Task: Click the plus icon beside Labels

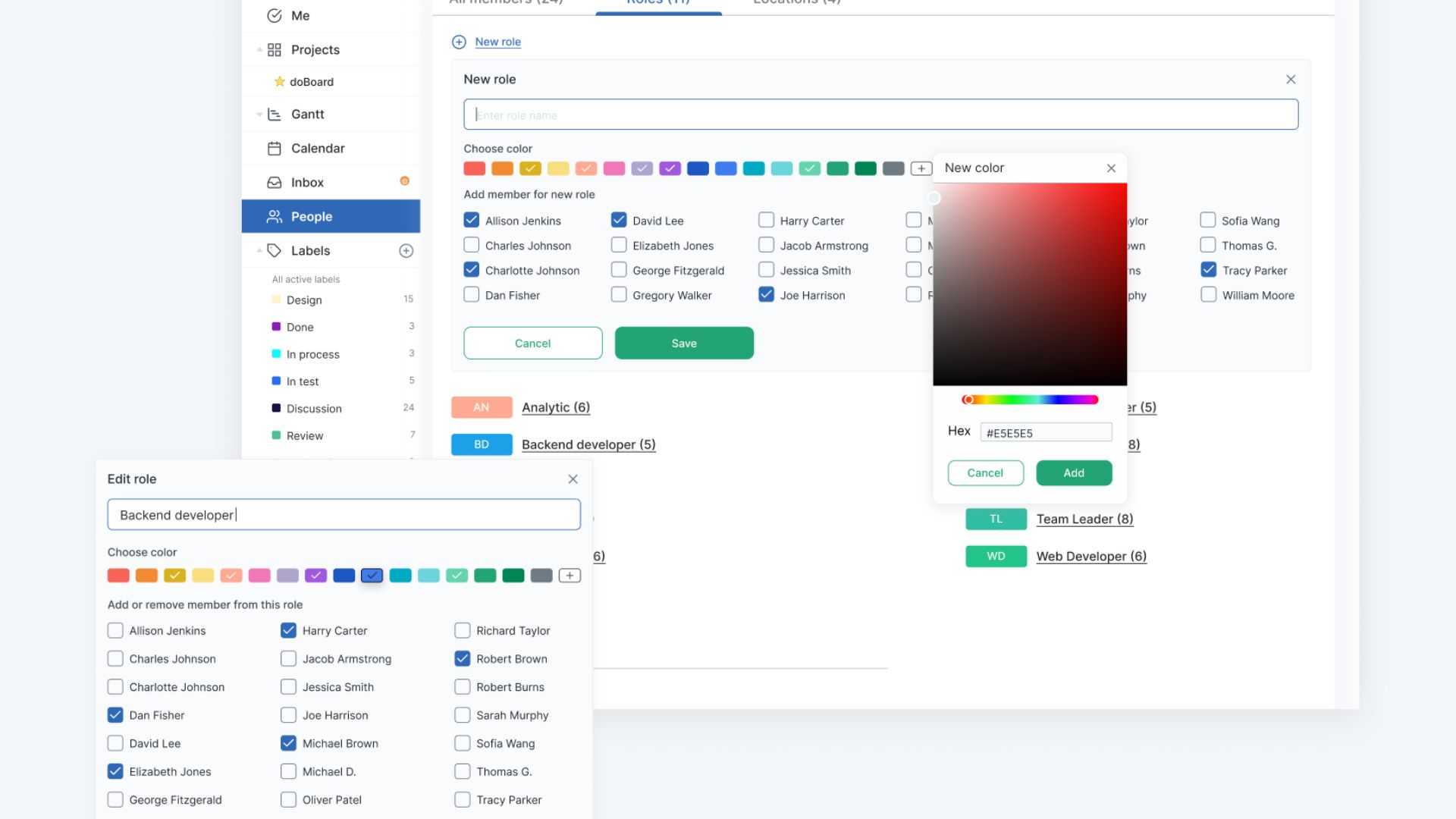Action: 406,251
